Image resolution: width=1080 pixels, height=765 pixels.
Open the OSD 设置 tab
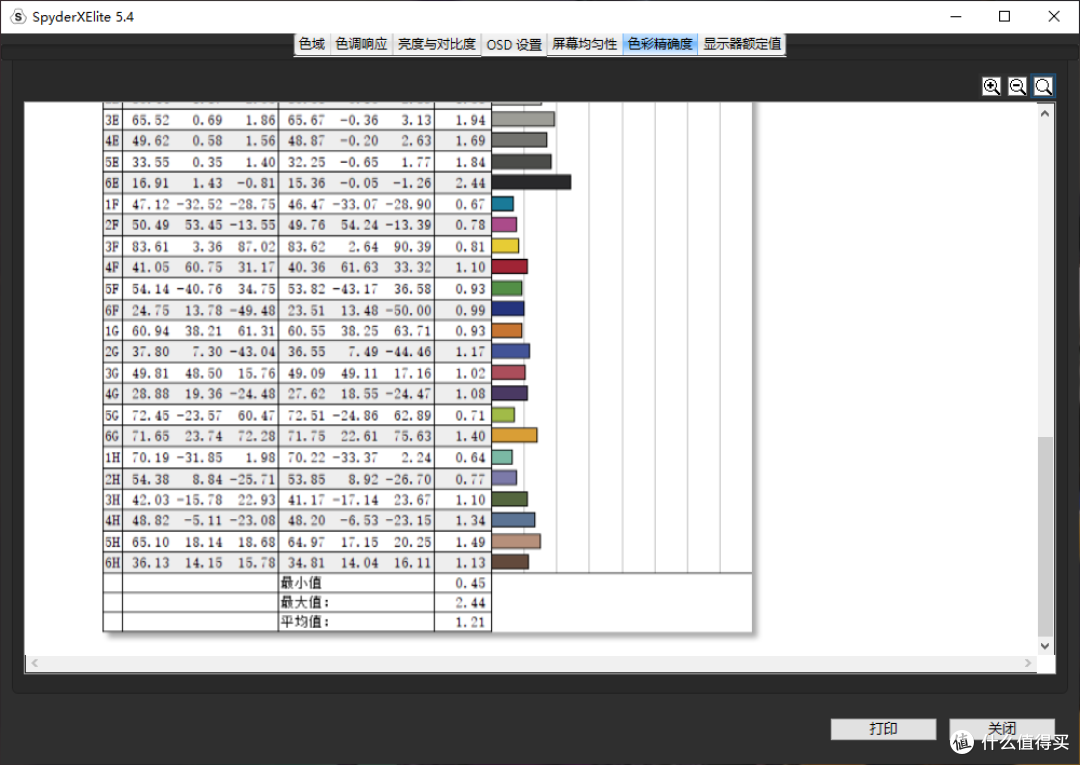pos(515,45)
